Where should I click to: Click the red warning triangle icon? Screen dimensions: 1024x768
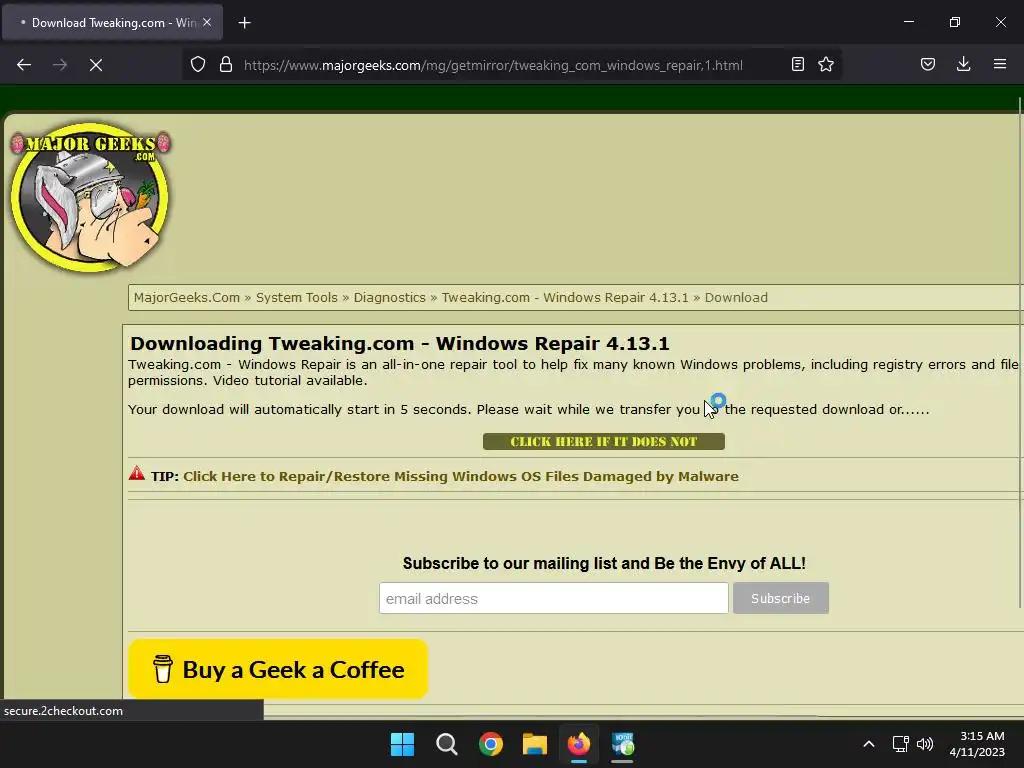tap(136, 473)
